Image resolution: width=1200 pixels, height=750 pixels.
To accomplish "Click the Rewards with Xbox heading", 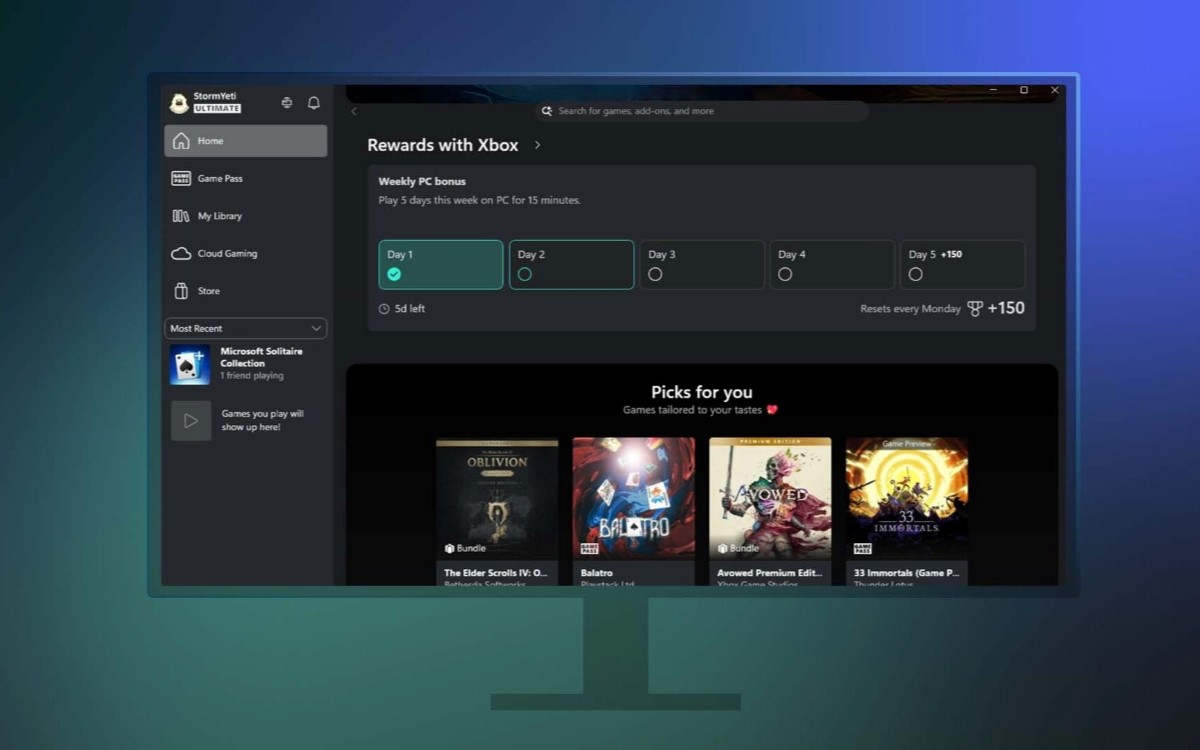I will click(443, 145).
